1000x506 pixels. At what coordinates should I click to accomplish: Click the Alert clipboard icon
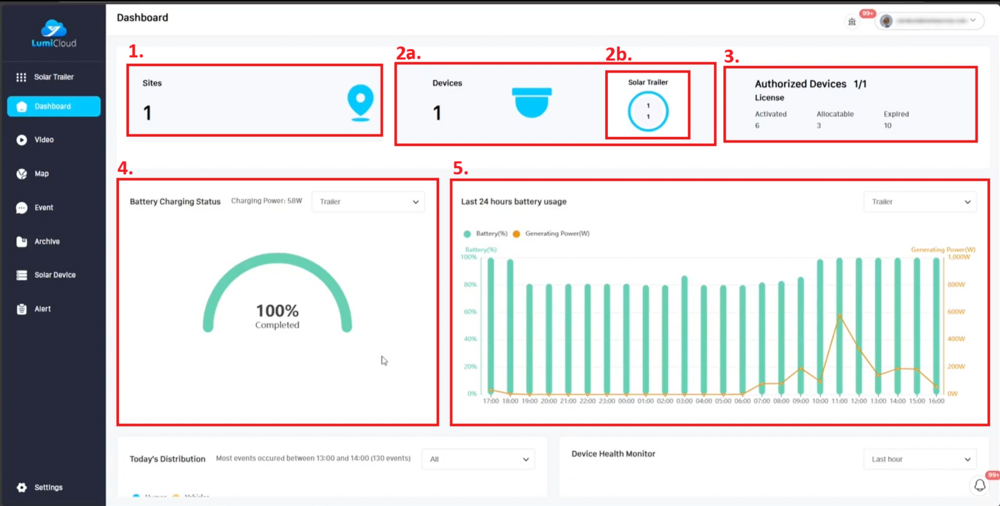tap(21, 309)
